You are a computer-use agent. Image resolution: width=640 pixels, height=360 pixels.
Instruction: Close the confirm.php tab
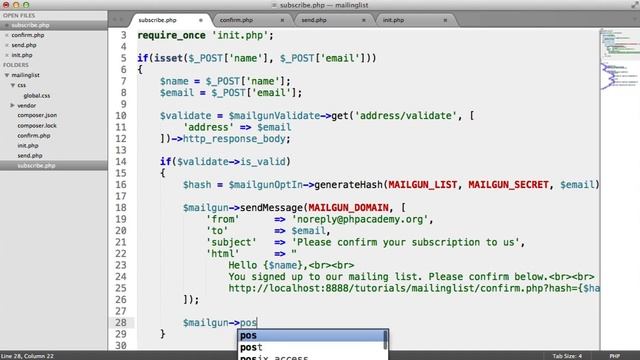(282, 20)
